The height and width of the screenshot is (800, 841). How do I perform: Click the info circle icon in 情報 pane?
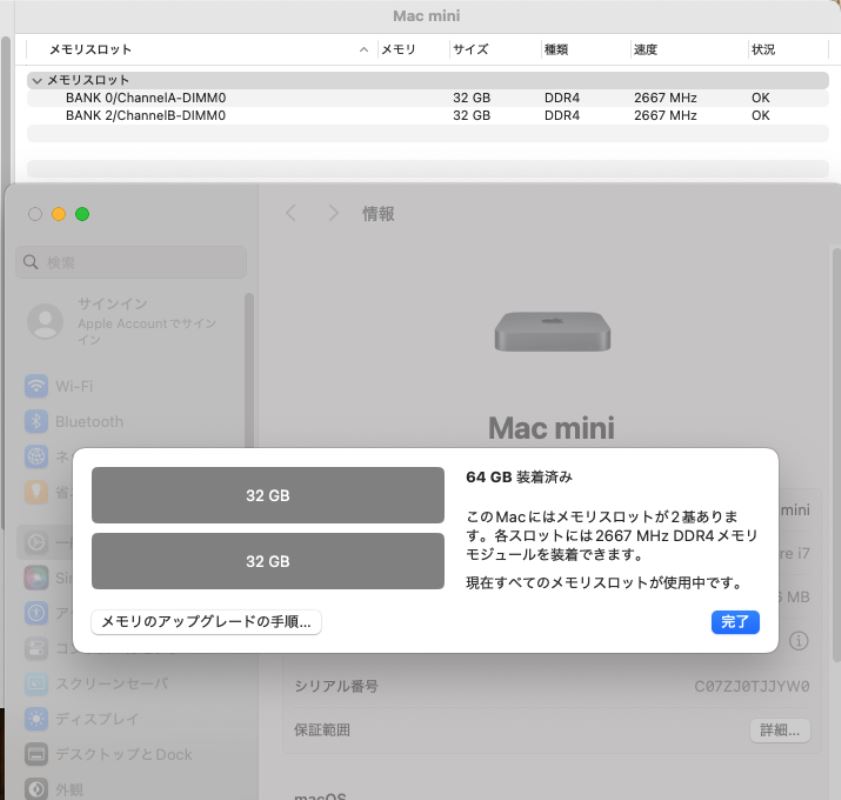pyautogui.click(x=799, y=641)
